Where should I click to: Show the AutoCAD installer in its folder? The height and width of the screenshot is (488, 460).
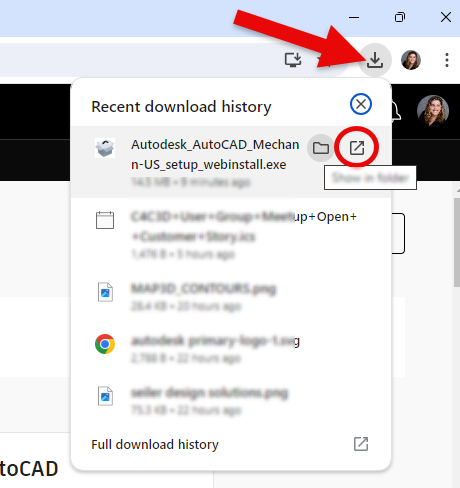(x=321, y=148)
